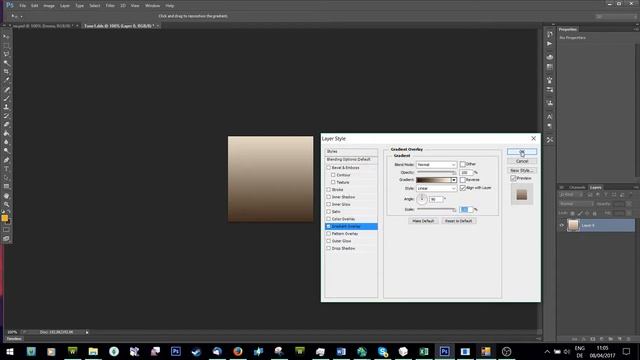
Task: Open the gradient Style dropdown
Action: pos(436,188)
